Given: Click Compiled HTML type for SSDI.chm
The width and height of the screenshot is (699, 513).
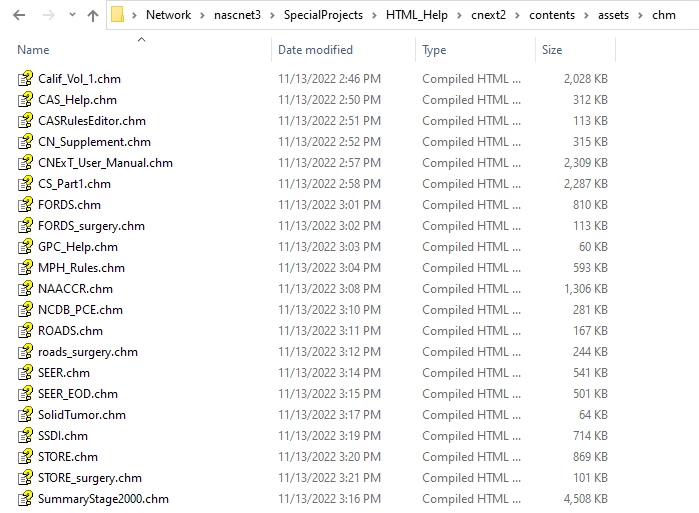Looking at the screenshot, I should click(471, 436).
